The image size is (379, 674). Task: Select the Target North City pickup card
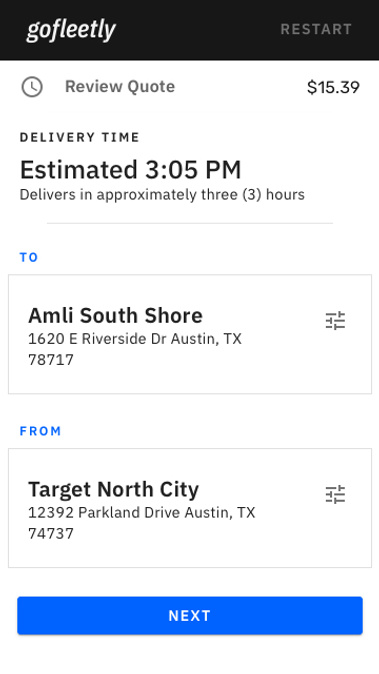(x=190, y=508)
